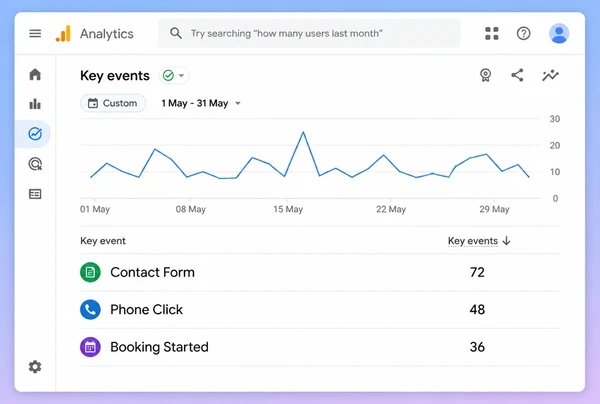Select the highlighted Explore sidebar icon
Screen dimensions: 600x404
pos(35,134)
